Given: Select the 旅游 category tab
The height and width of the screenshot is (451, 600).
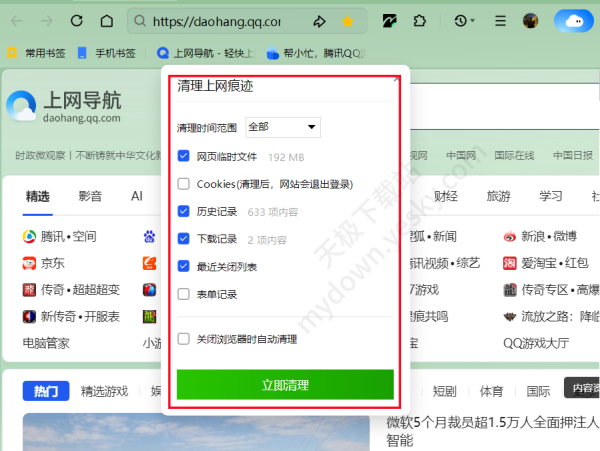Looking at the screenshot, I should (498, 196).
